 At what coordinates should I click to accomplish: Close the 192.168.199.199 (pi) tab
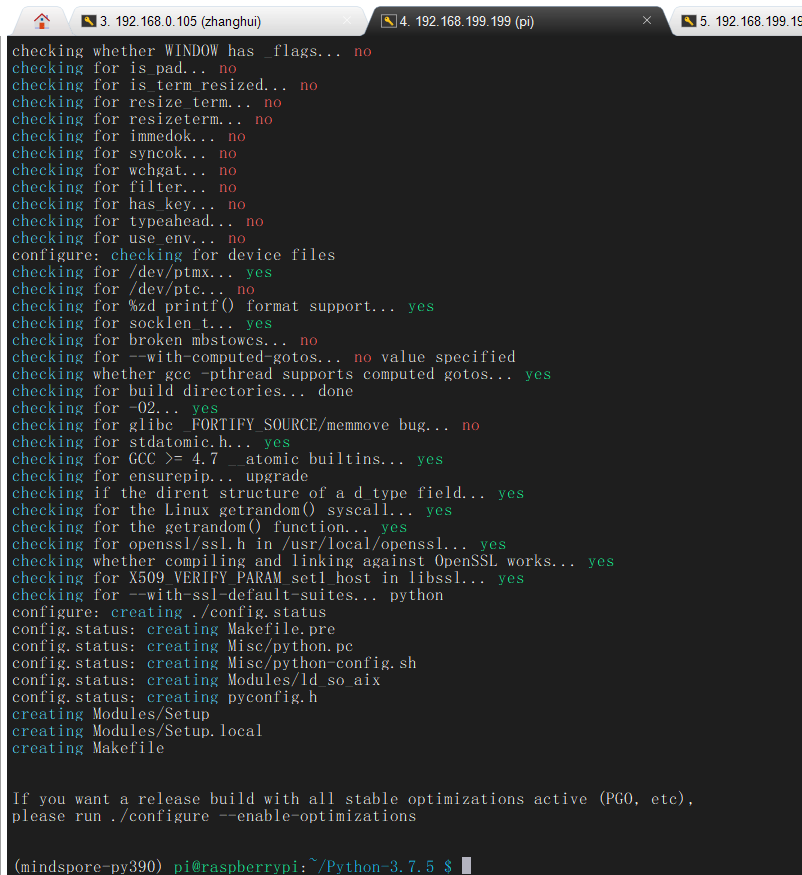[647, 21]
